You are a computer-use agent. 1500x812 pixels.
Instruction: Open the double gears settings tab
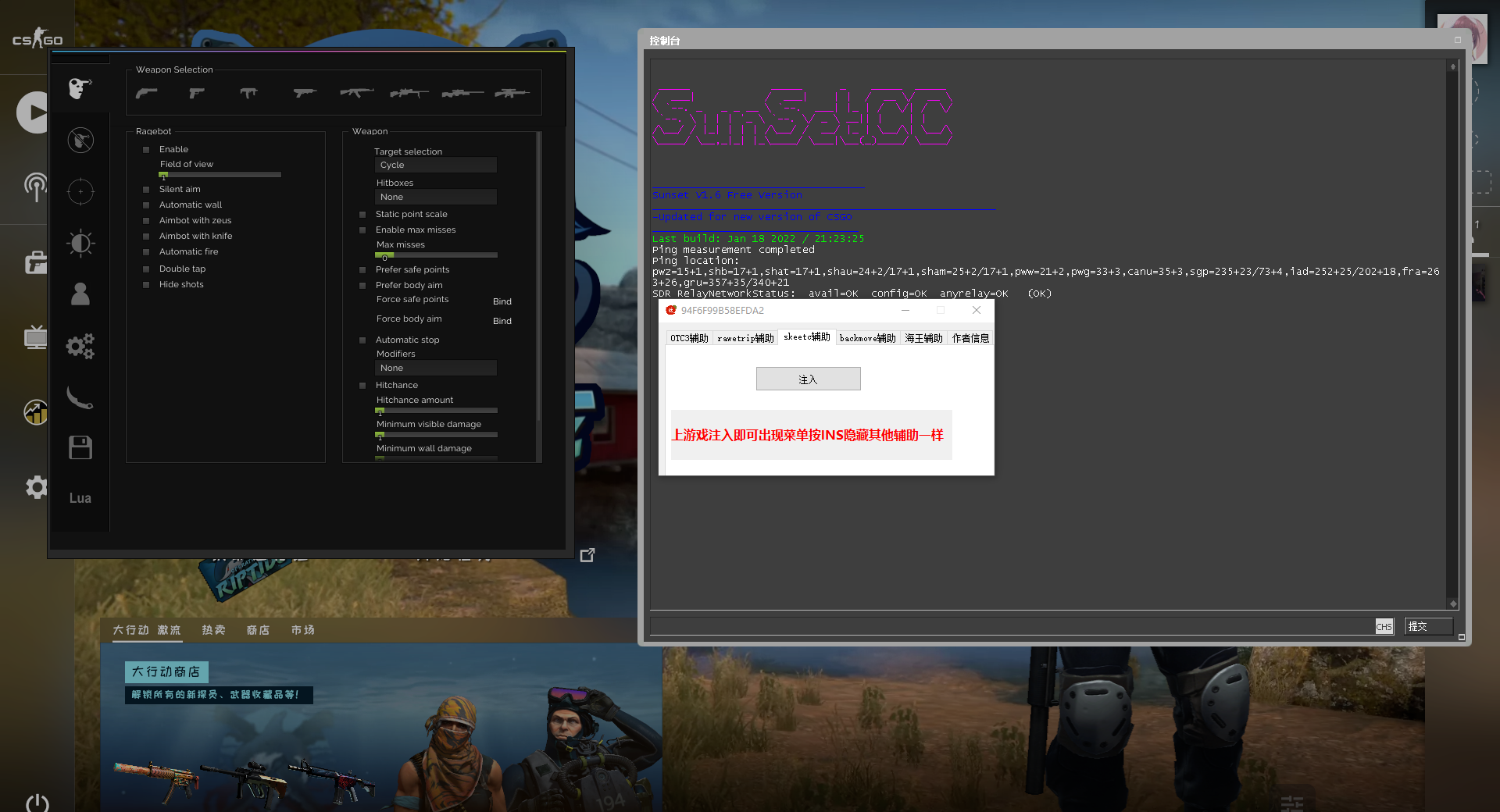pos(80,345)
